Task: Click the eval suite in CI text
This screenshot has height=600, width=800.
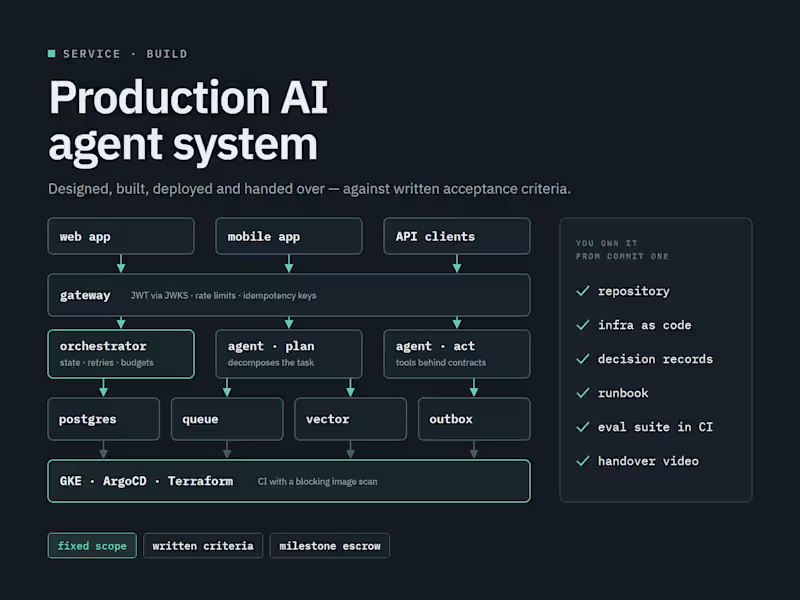Action: (x=655, y=427)
